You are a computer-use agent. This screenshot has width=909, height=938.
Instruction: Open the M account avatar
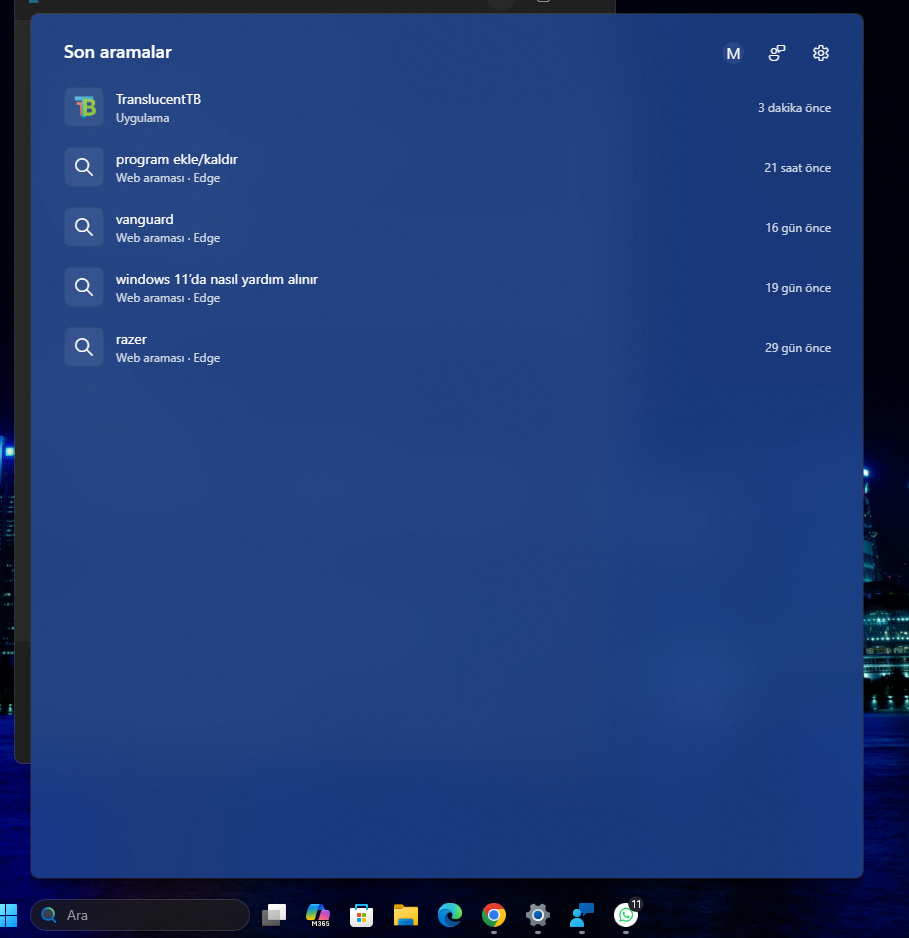[733, 53]
